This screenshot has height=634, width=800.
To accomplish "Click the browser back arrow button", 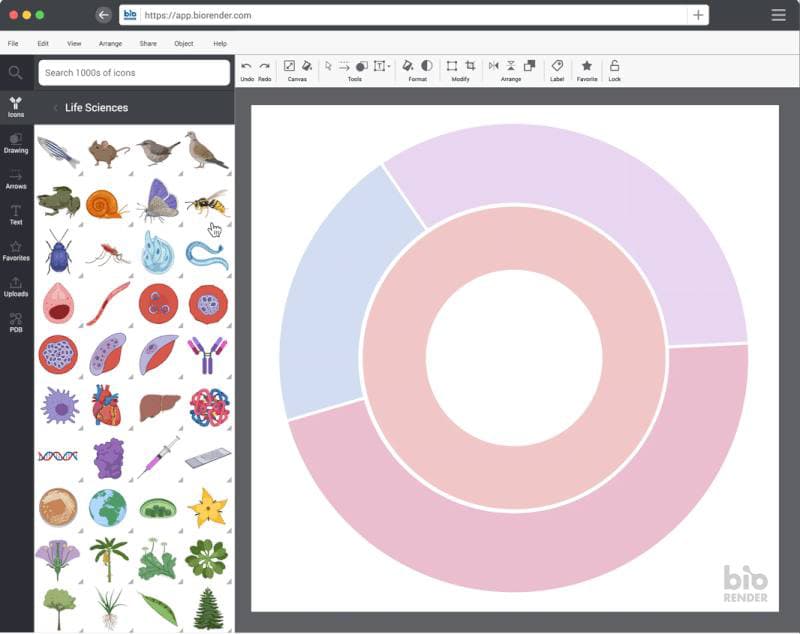I will pyautogui.click(x=104, y=15).
